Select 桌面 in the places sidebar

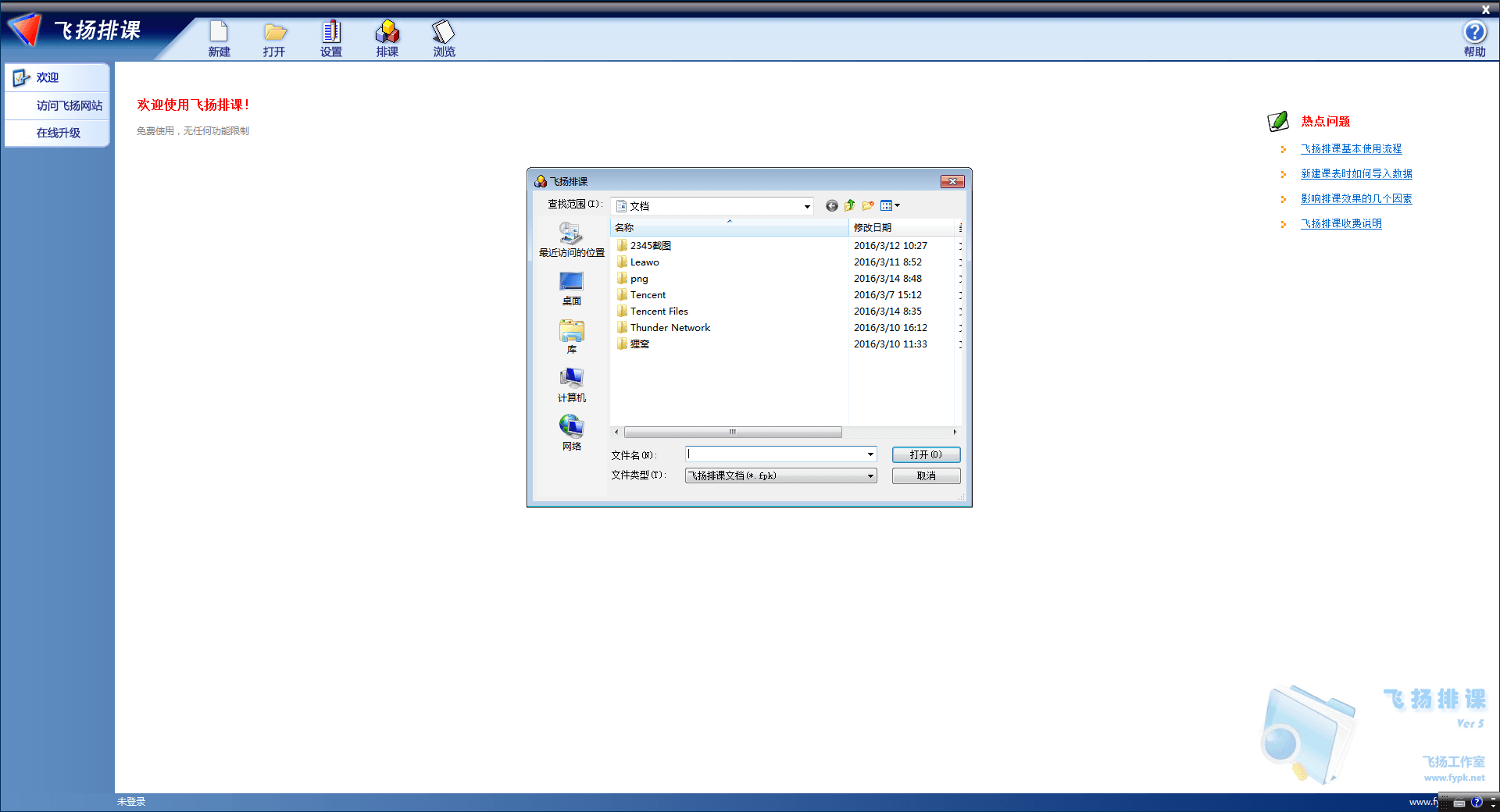click(x=571, y=288)
